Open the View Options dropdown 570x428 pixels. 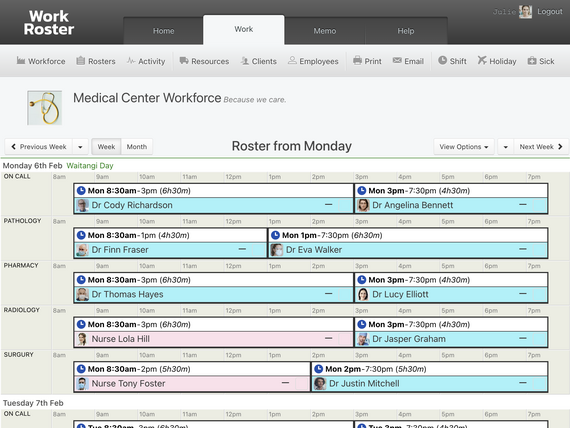463,147
